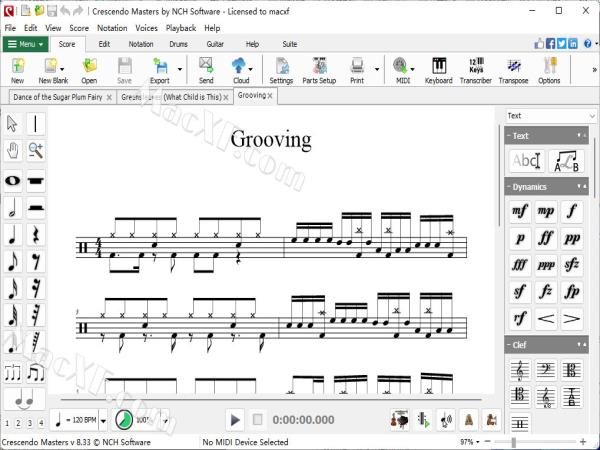Select the TAB clef
This screenshot has height=450, width=600.
coord(572,397)
